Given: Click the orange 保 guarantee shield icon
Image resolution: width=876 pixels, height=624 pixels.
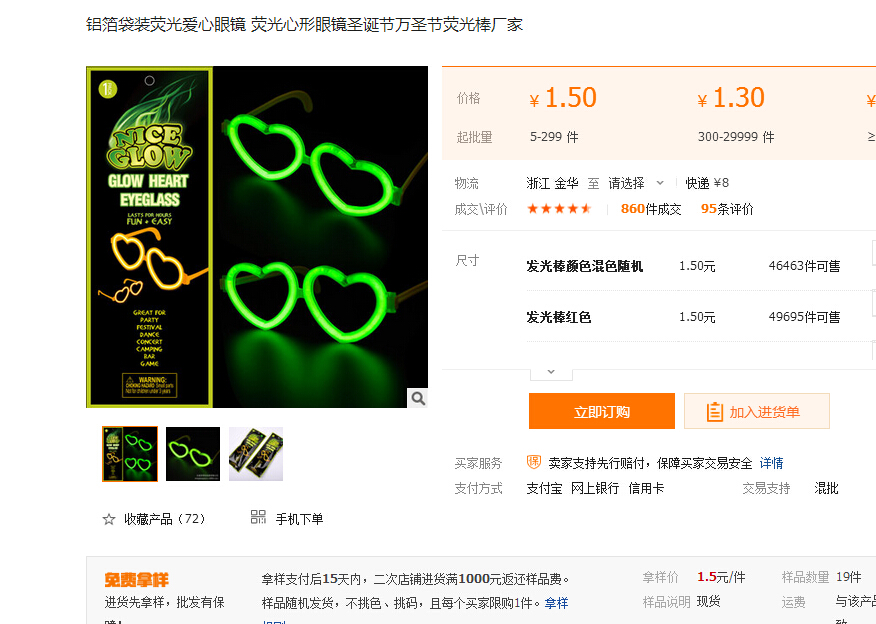Looking at the screenshot, I should coord(534,462).
